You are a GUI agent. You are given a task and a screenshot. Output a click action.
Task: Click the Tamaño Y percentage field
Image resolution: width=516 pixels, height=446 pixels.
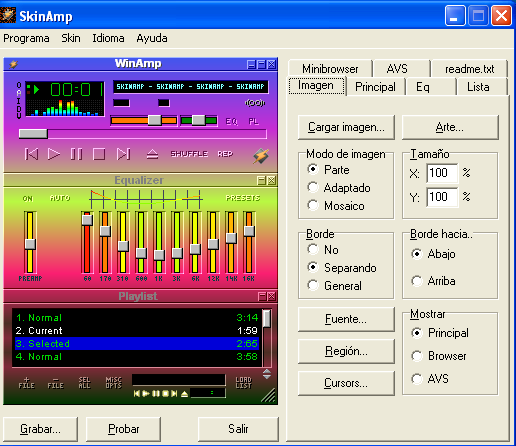tap(442, 197)
